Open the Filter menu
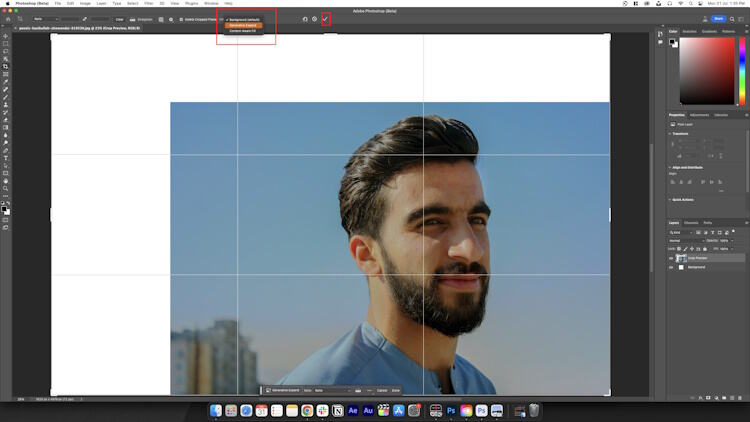 (149, 3)
